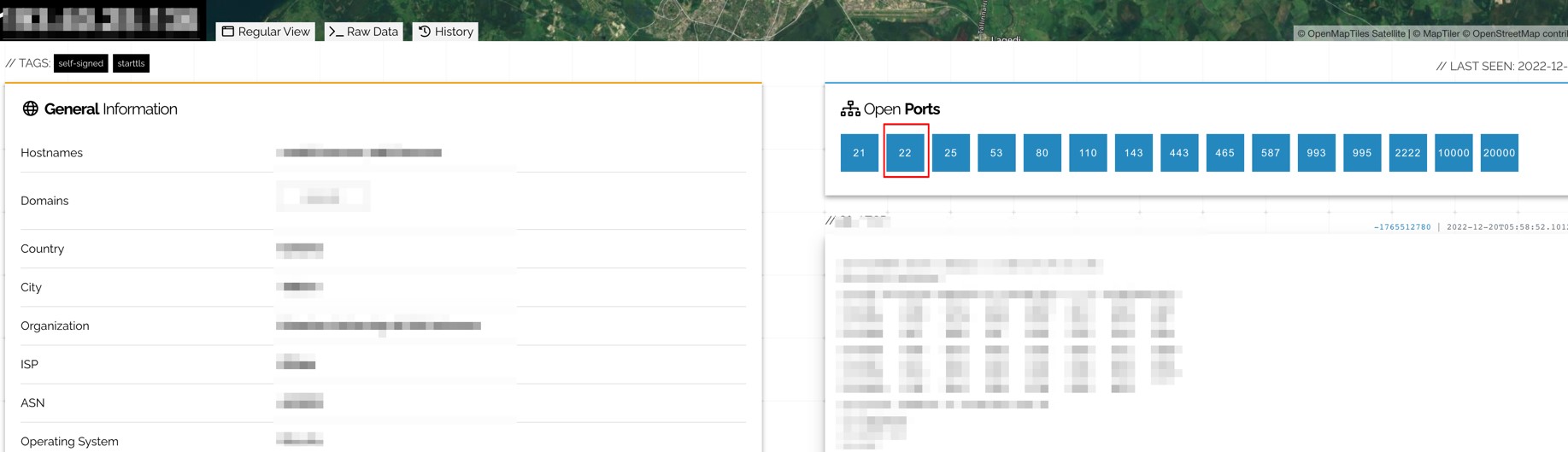Screen dimensions: 1568x452
Task: Click the Operating System label
Action: (x=69, y=442)
